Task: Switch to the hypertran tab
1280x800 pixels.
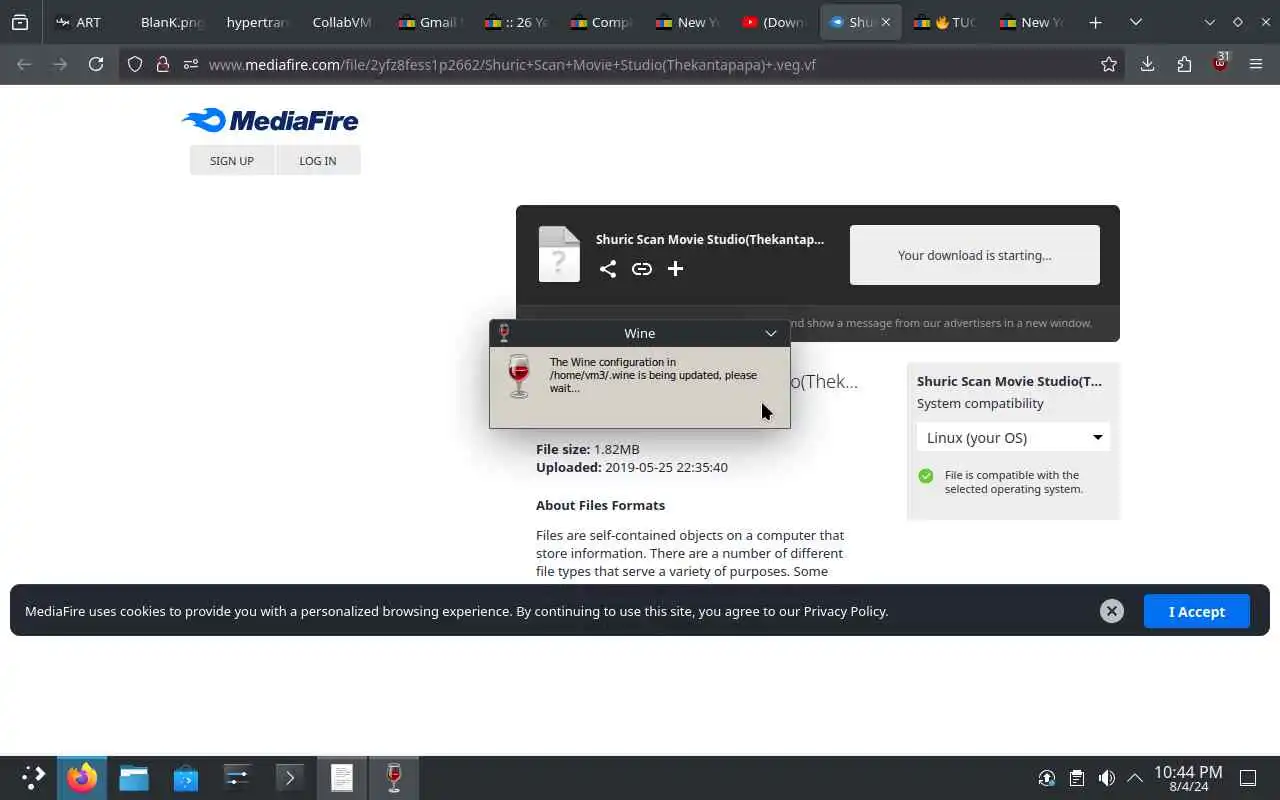Action: (257, 22)
